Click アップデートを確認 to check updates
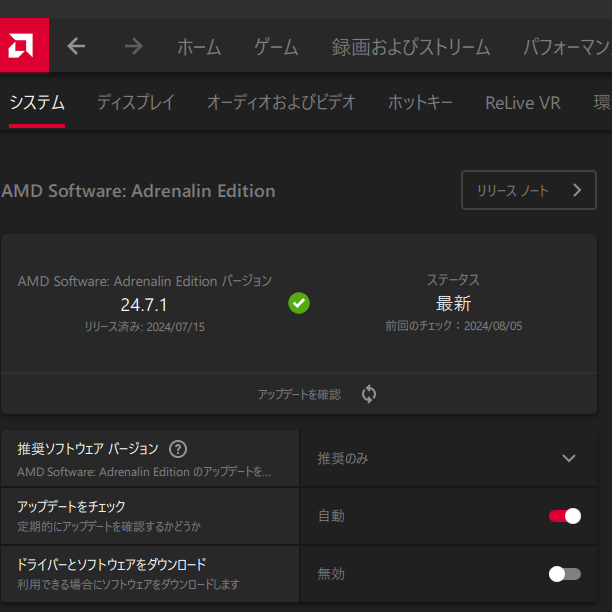612x612 pixels. (299, 394)
